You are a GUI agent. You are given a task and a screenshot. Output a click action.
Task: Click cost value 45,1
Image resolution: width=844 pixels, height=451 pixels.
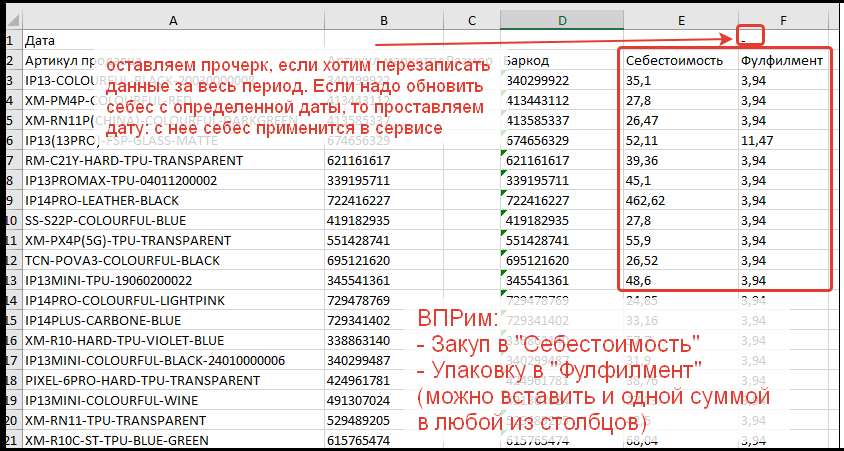point(681,180)
